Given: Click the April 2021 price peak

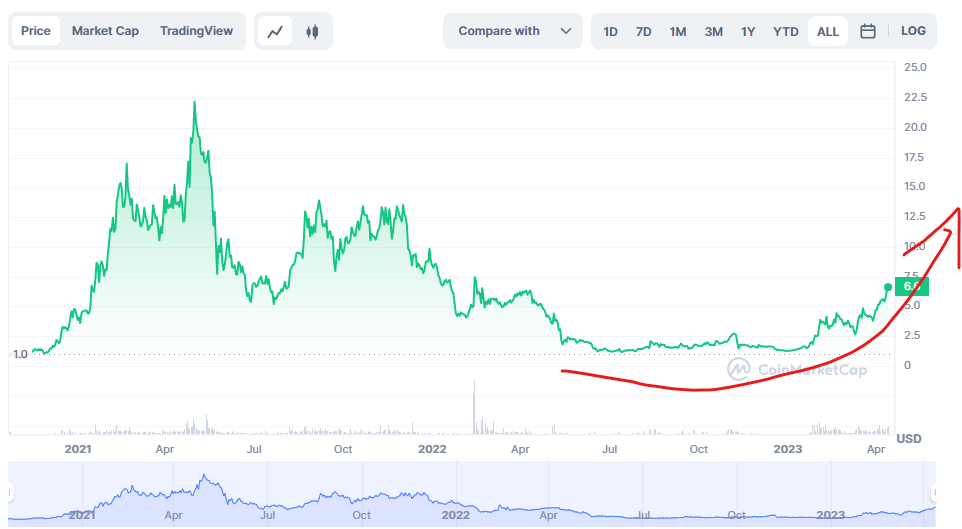Looking at the screenshot, I should [x=194, y=102].
